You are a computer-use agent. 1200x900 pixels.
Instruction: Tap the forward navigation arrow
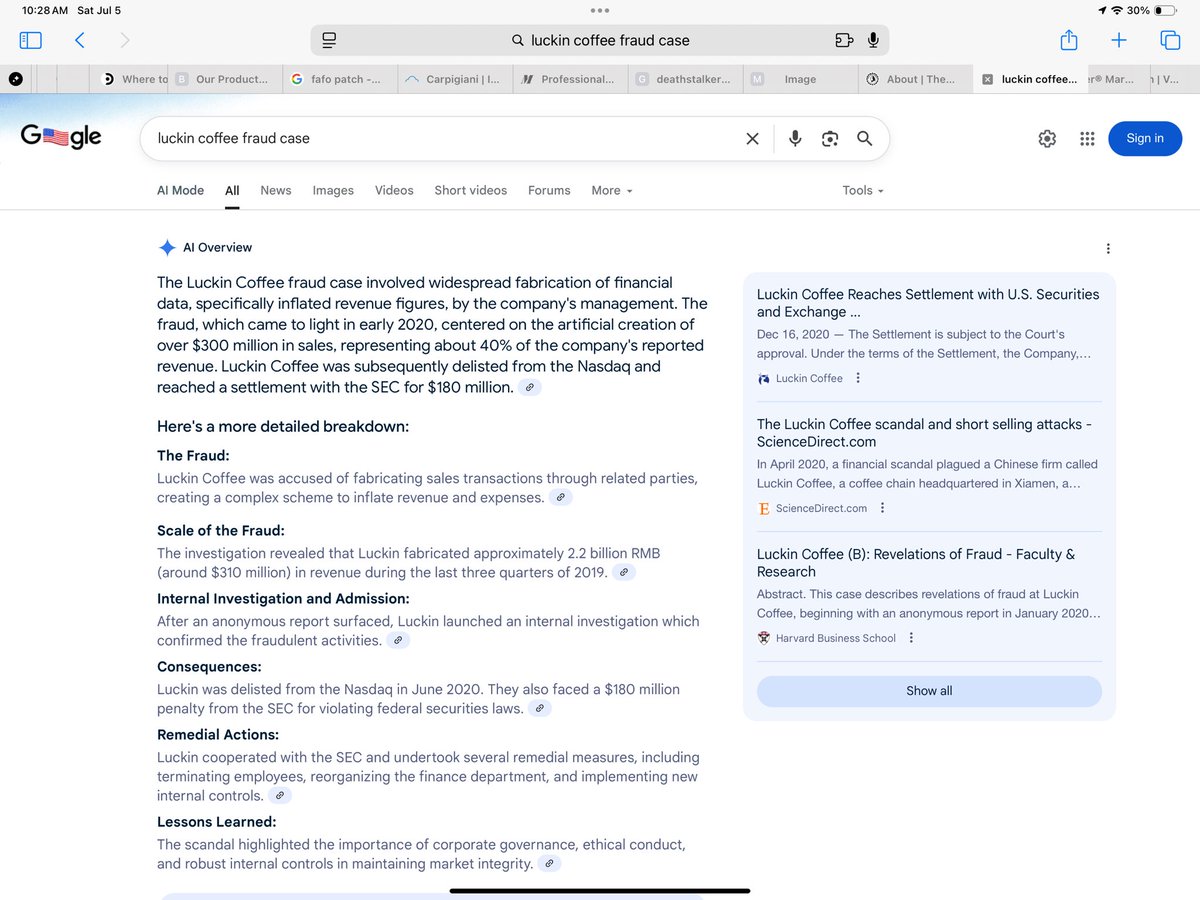pos(125,40)
